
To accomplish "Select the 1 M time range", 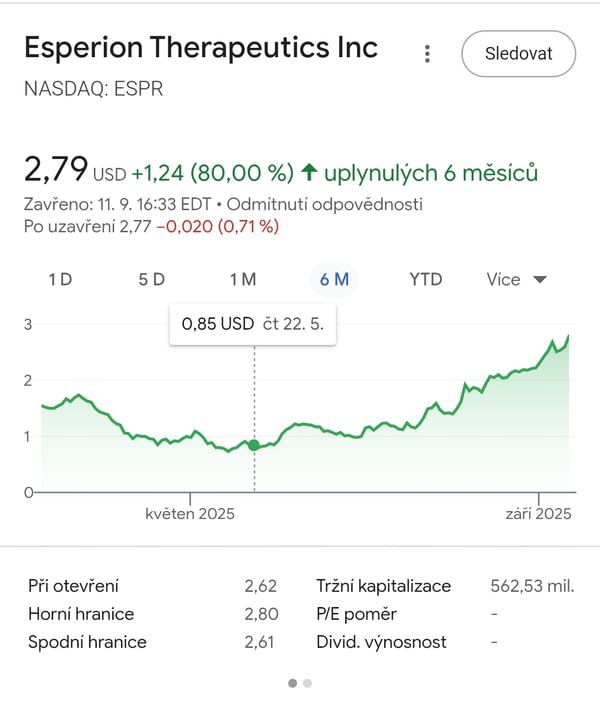I will point(243,279).
